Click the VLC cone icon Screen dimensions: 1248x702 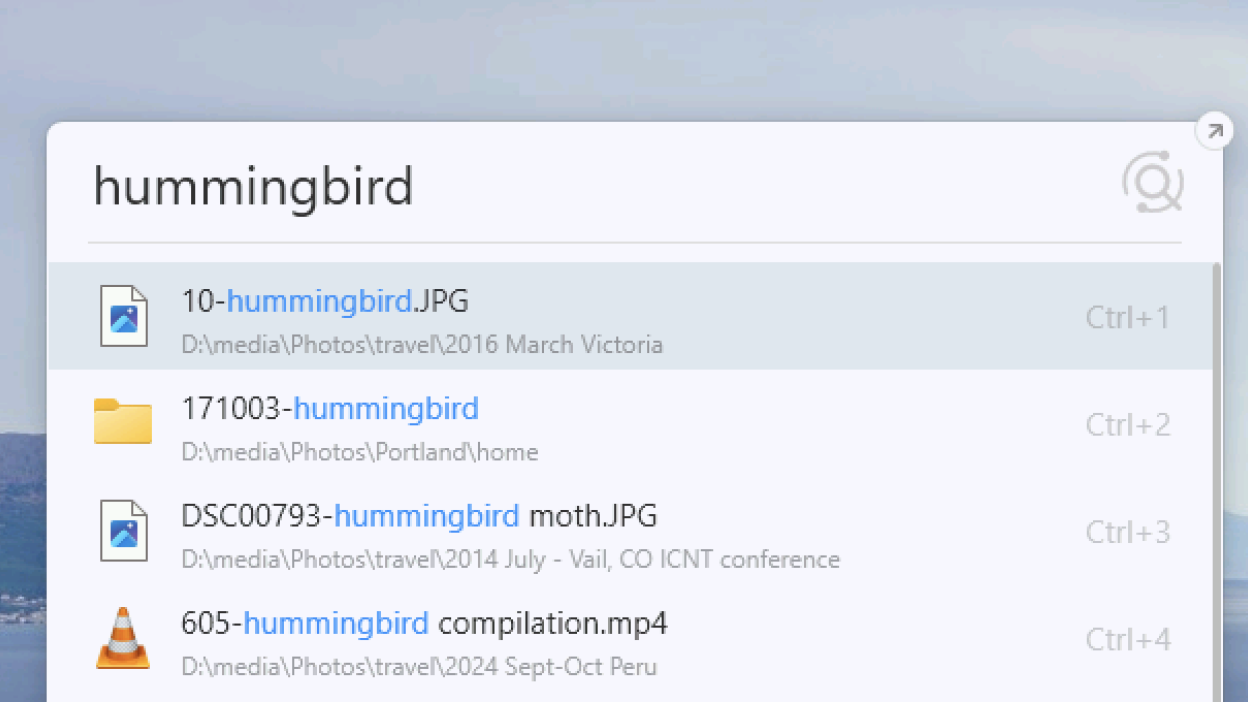coord(123,637)
